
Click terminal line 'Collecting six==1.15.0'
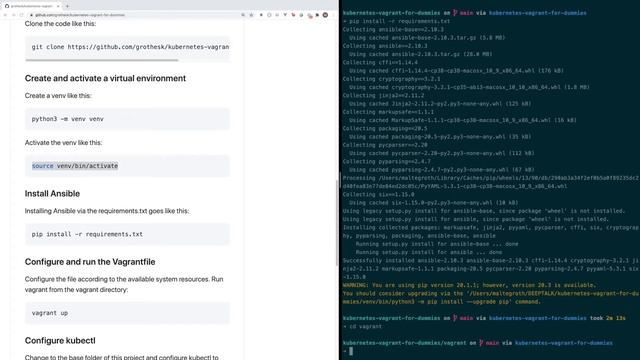(378, 194)
